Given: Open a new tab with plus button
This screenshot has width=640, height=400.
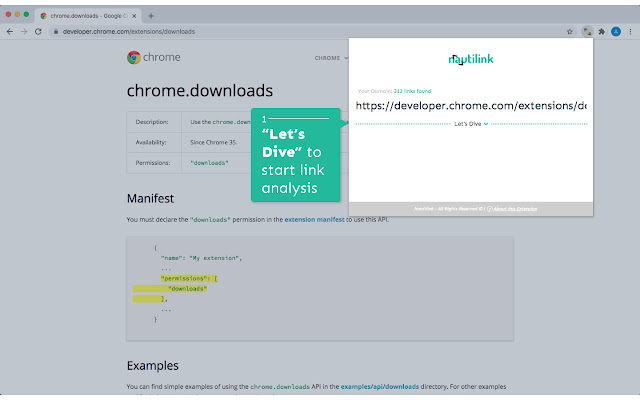Looking at the screenshot, I should pos(151,16).
